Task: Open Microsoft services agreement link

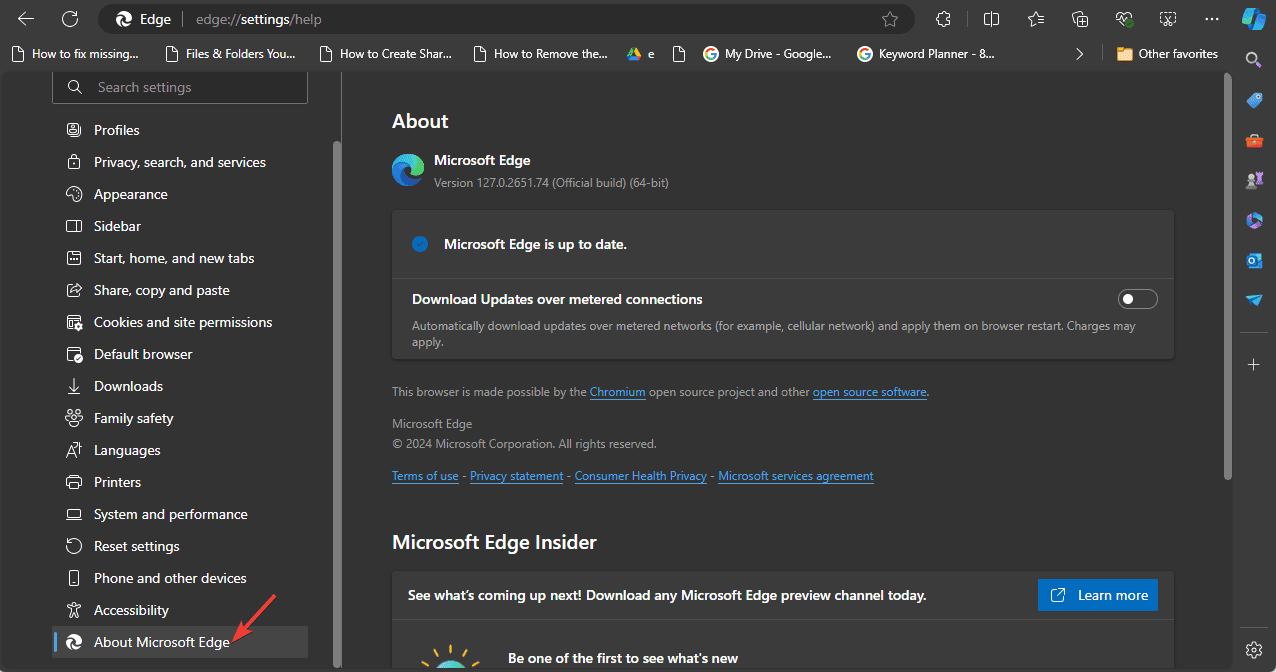Action: click(796, 476)
